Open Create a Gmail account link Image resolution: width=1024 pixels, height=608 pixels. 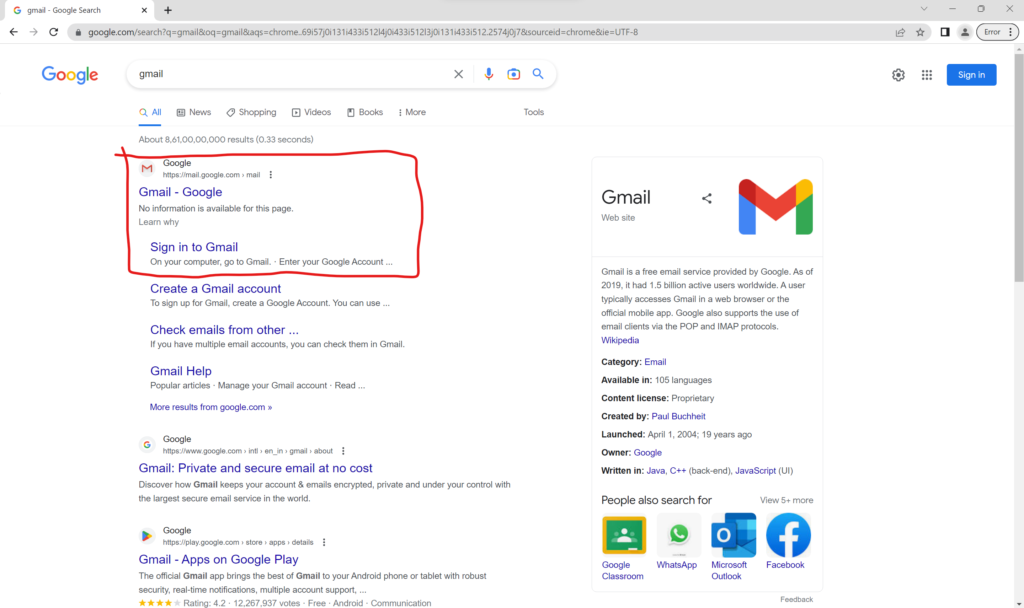[216, 289]
